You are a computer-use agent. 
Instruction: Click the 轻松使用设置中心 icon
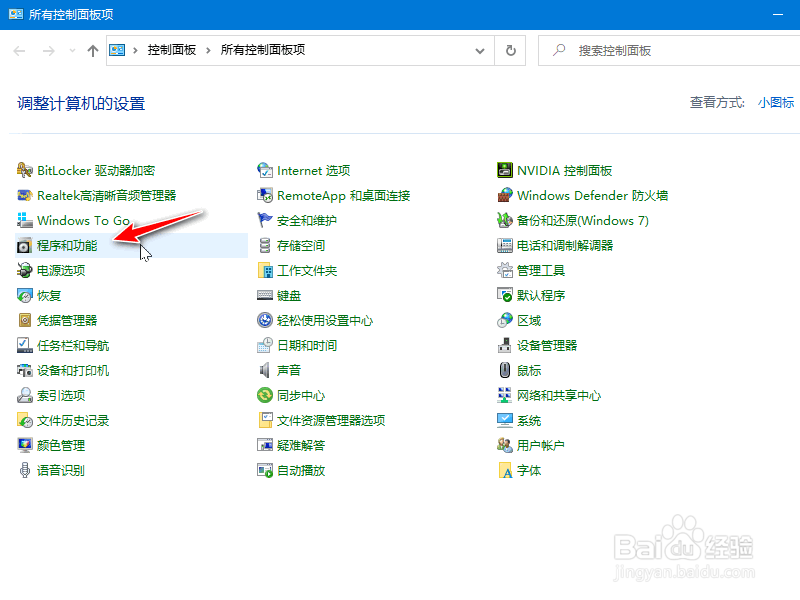pyautogui.click(x=265, y=320)
